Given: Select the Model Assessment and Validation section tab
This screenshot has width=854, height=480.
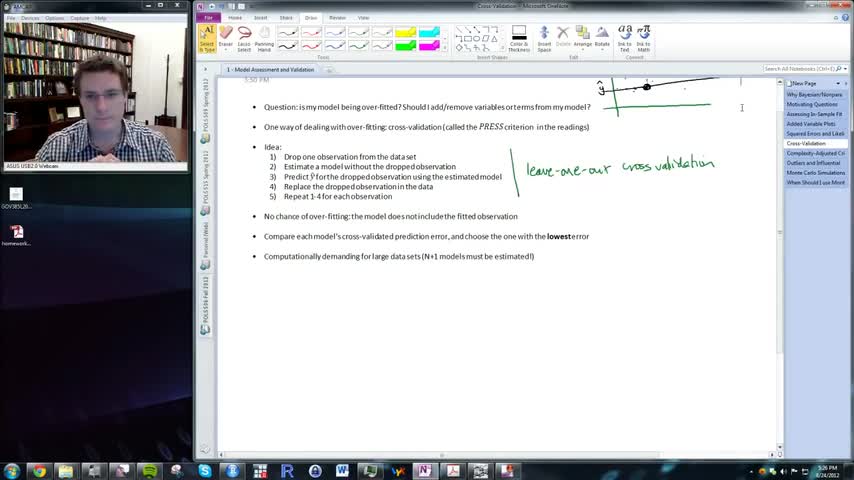Looking at the screenshot, I should [x=271, y=70].
